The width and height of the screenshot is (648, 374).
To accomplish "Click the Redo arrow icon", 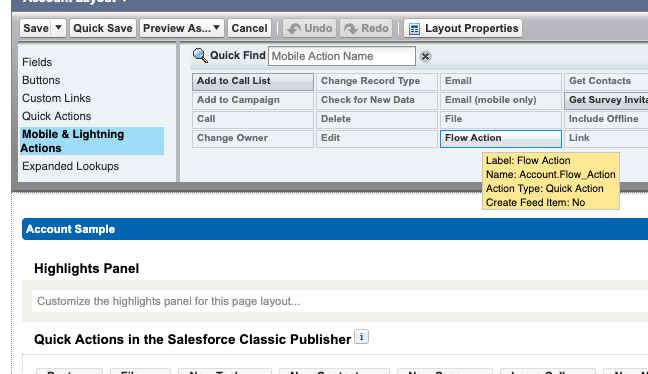I will tap(351, 29).
